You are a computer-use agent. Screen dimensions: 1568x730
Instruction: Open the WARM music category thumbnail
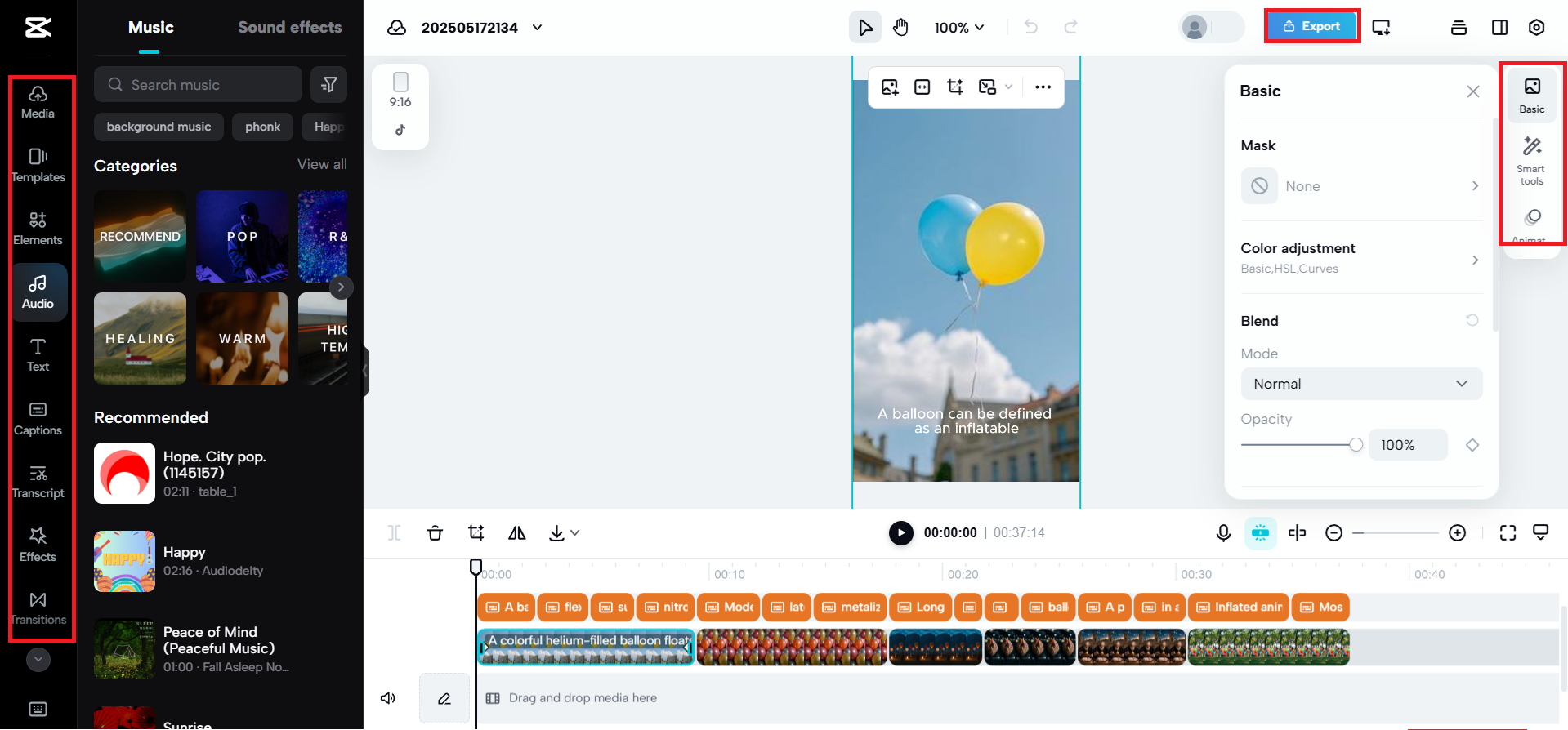[242, 339]
